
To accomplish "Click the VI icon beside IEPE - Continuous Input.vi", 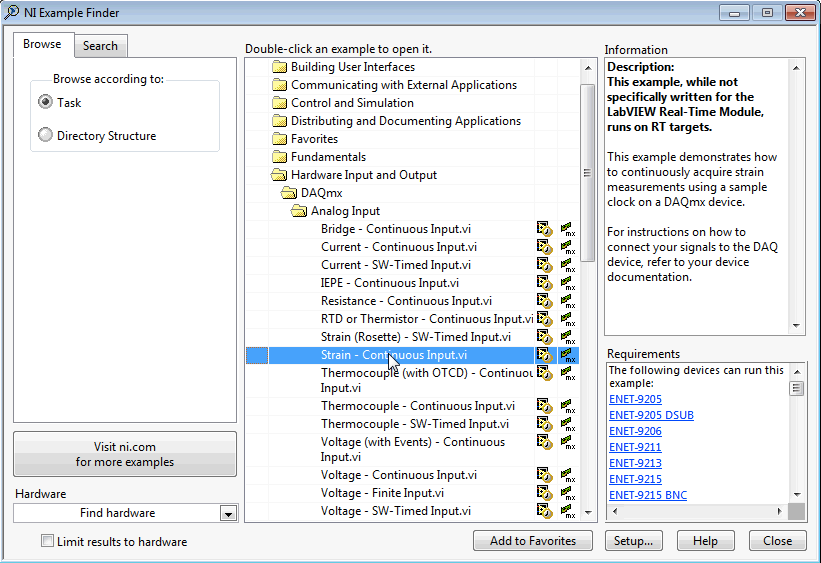I will click(544, 283).
